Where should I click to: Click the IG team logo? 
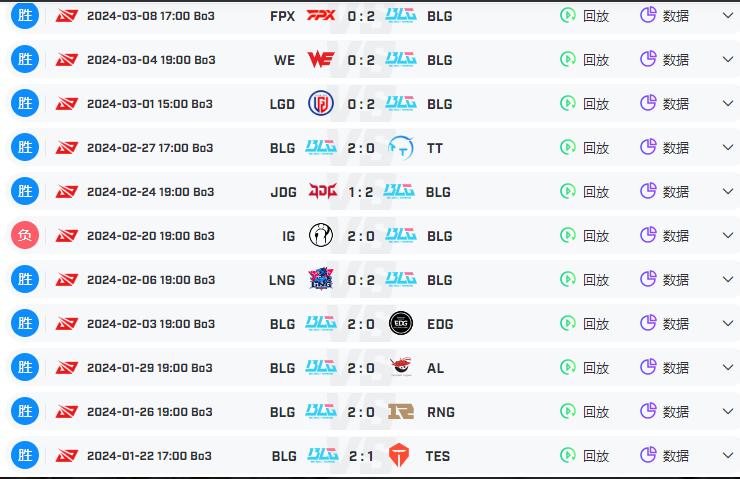coord(321,235)
